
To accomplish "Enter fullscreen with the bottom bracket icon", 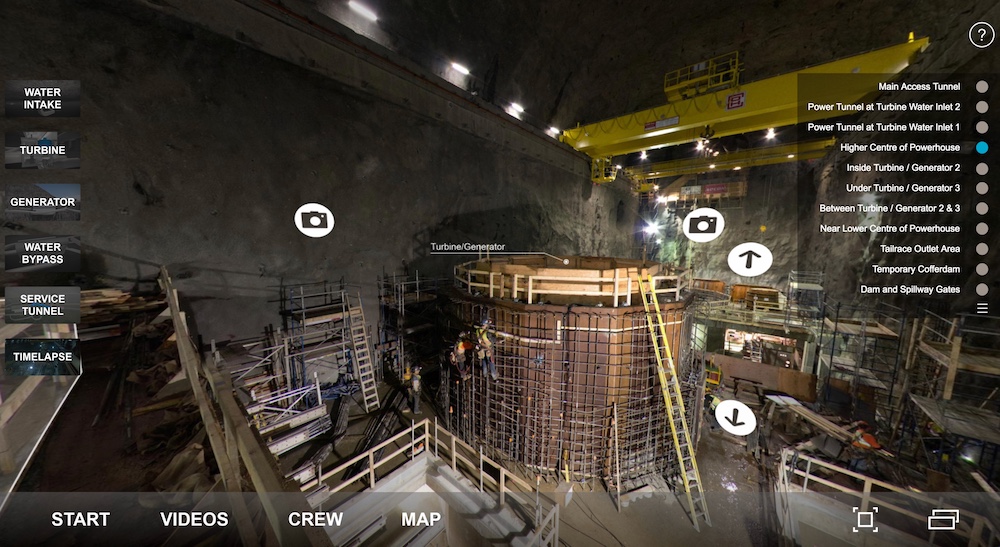I will point(865,519).
